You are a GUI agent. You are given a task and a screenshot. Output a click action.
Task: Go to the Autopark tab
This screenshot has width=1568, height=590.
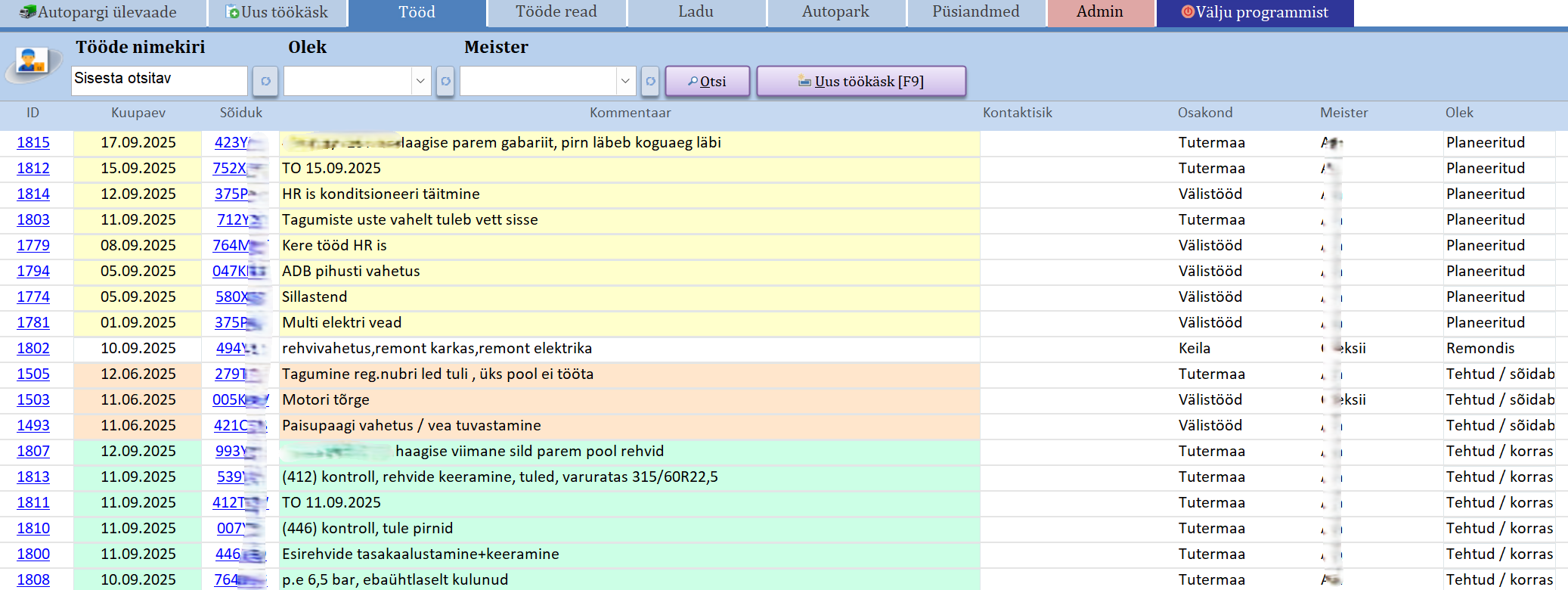[835, 12]
